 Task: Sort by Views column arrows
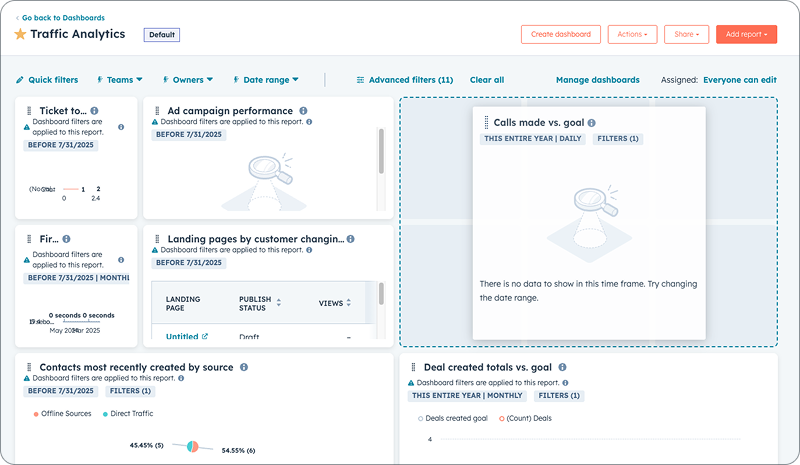(x=348, y=303)
